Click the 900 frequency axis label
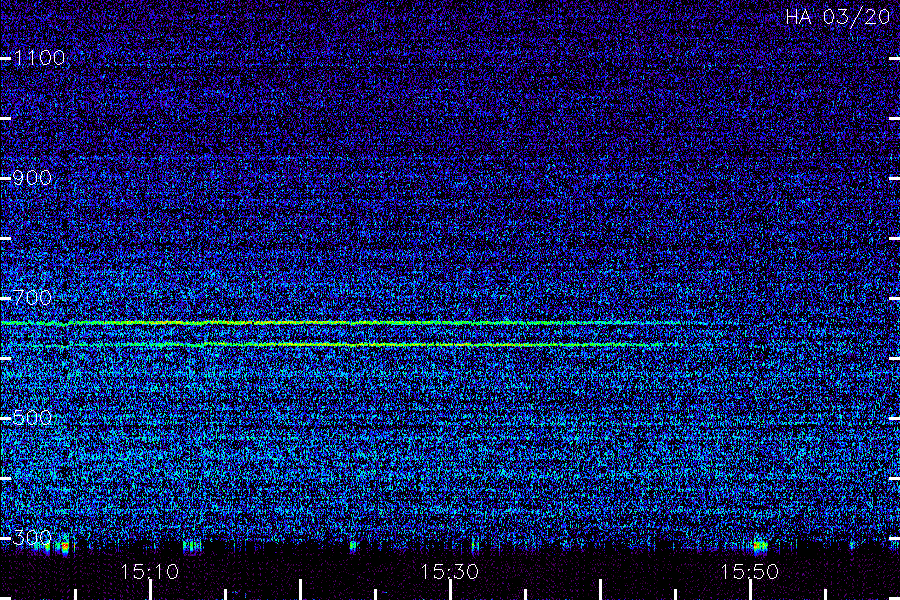Screen dimensions: 900x600 32,178
